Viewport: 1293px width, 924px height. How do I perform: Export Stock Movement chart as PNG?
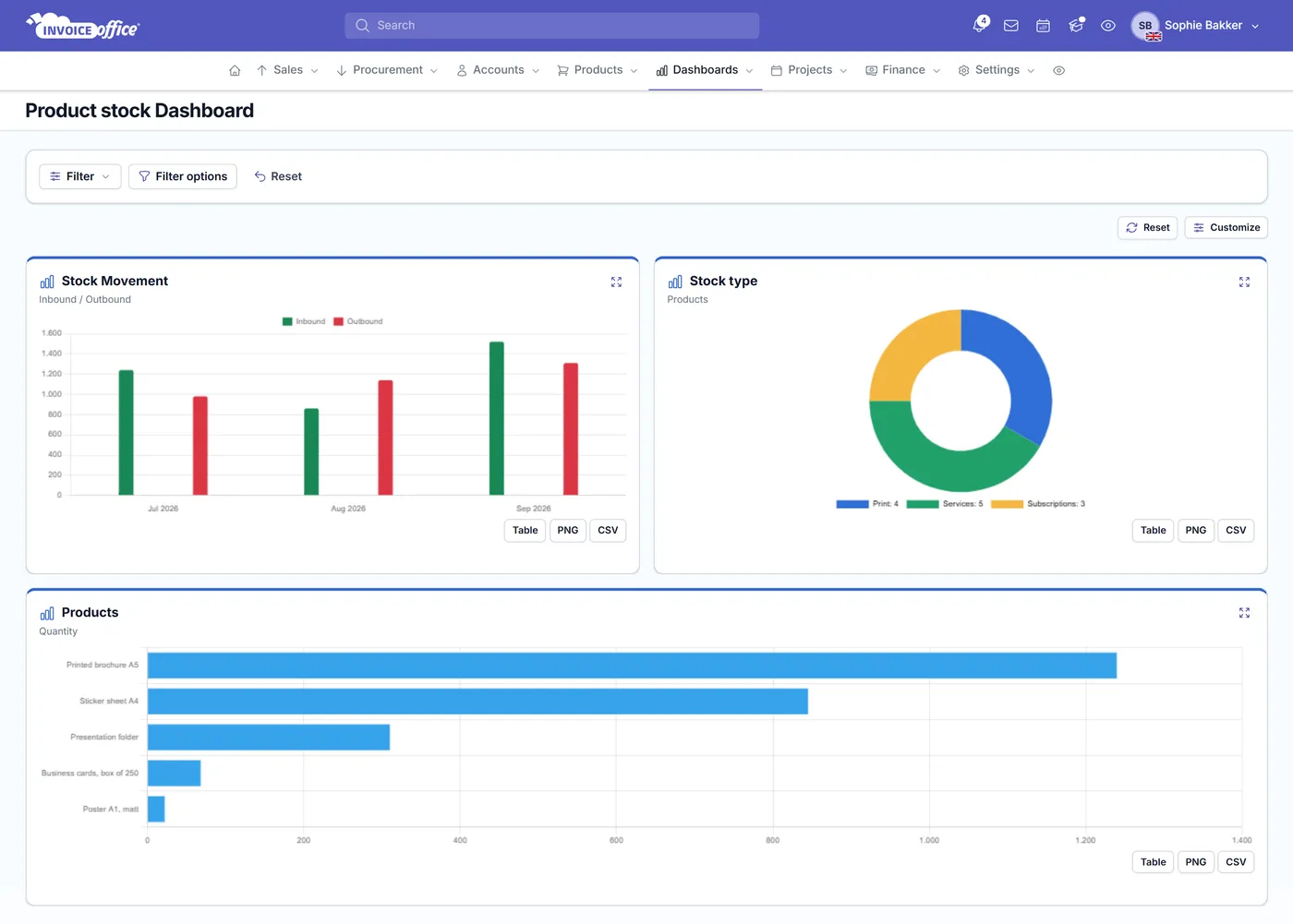tap(568, 531)
